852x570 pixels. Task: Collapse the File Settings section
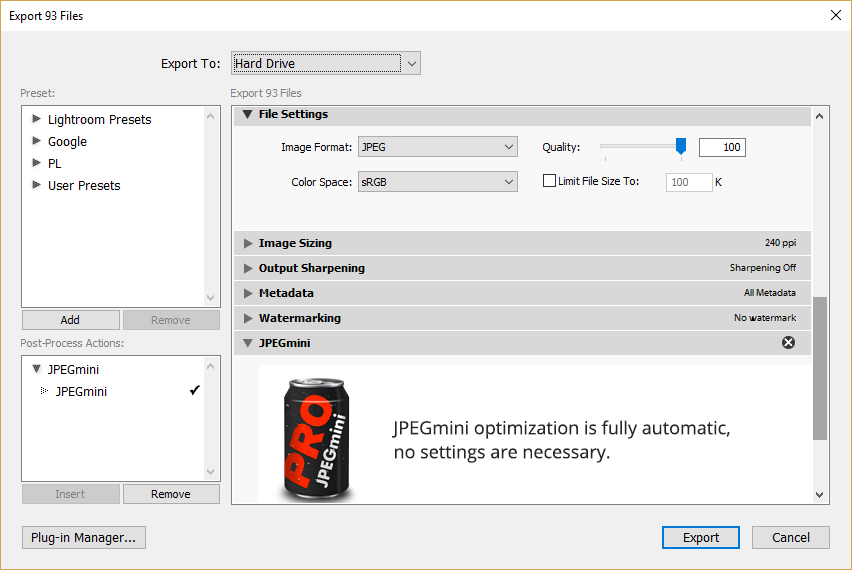tap(248, 114)
